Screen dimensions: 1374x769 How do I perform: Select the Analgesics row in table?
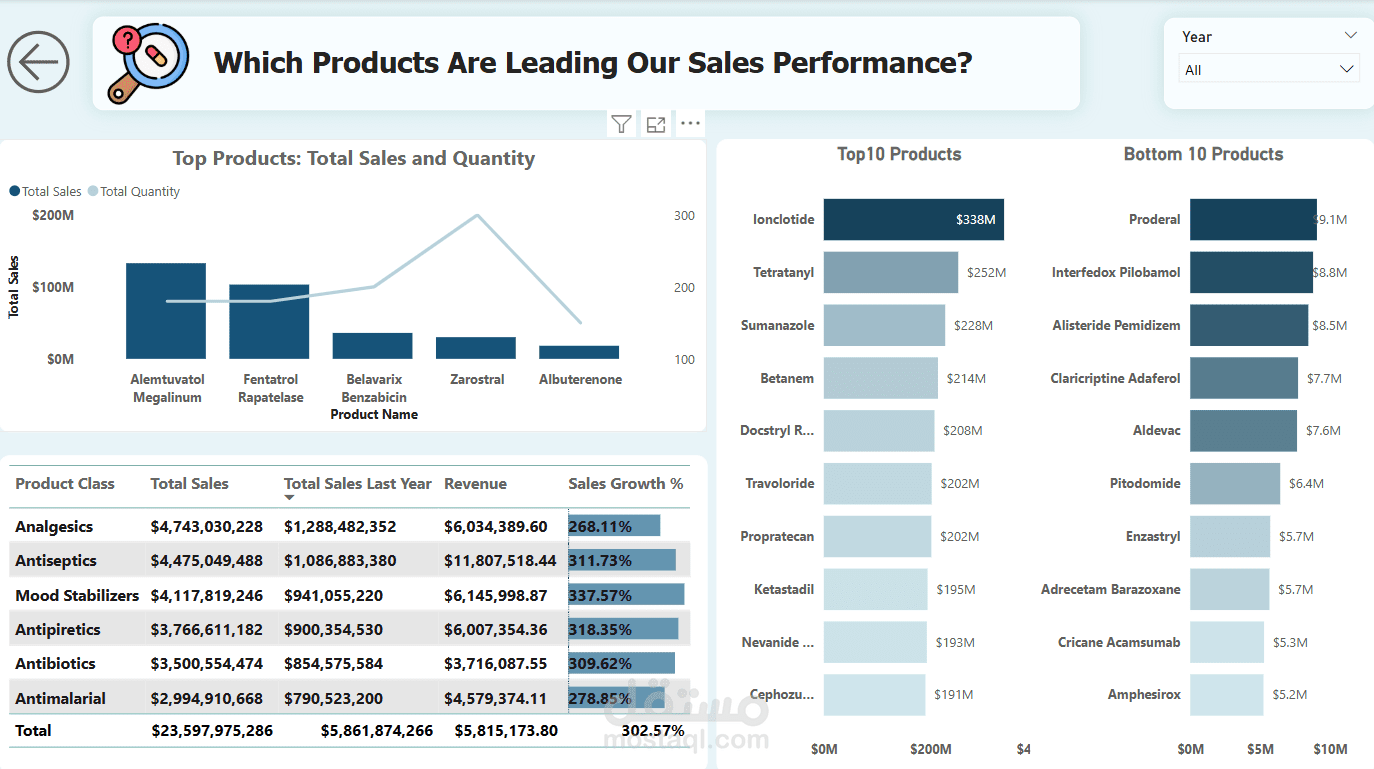pyautogui.click(x=54, y=527)
